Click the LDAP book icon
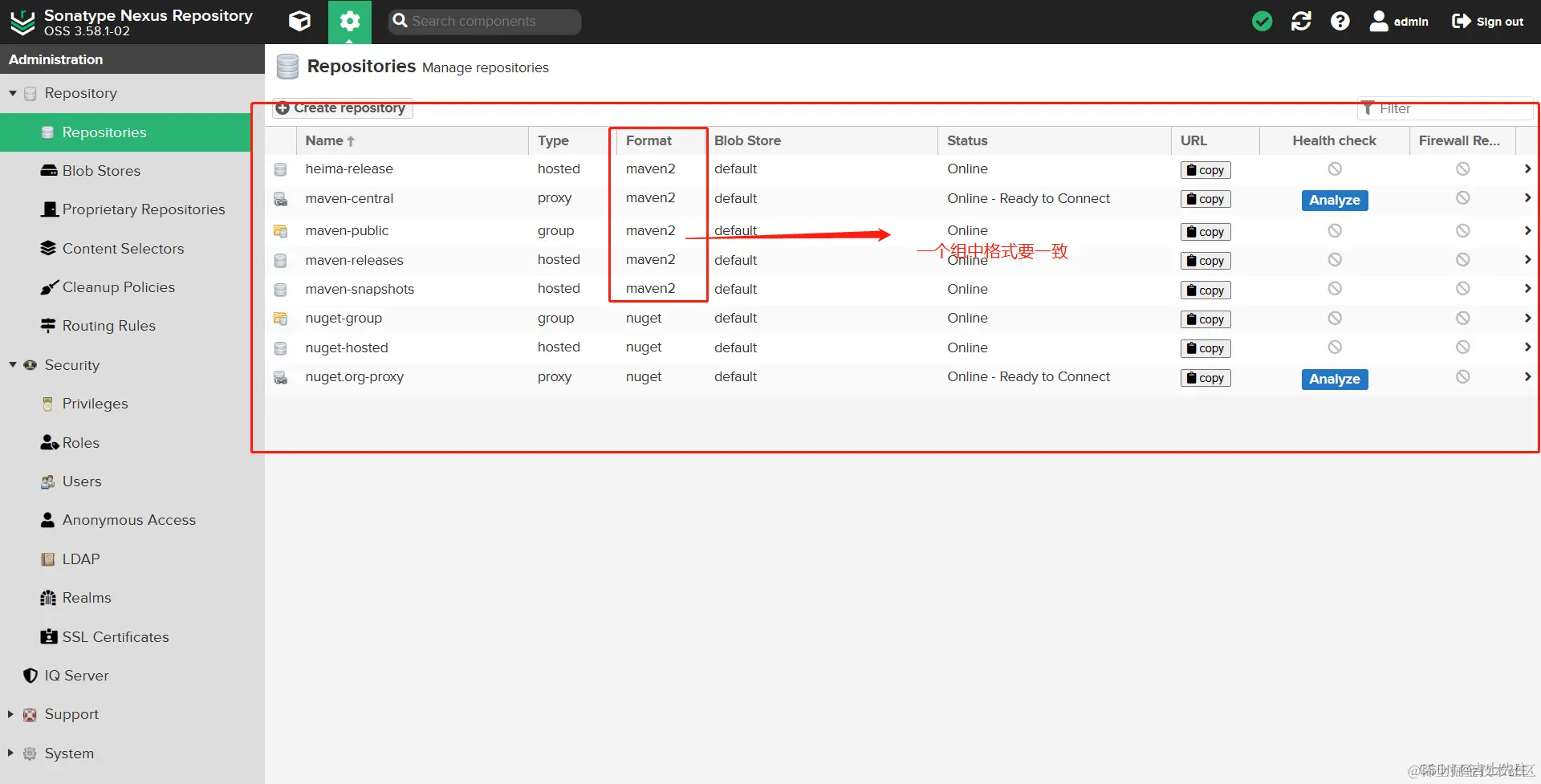Viewport: 1541px width, 784px height. [x=48, y=559]
